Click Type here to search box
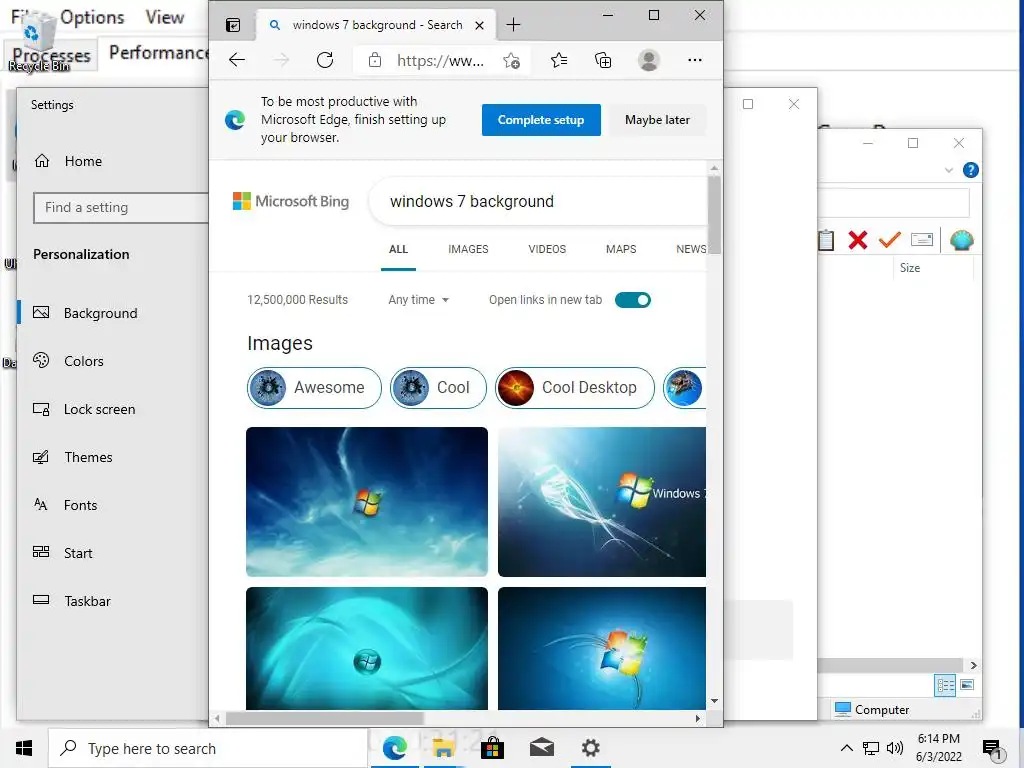This screenshot has width=1024, height=768. pos(208,748)
